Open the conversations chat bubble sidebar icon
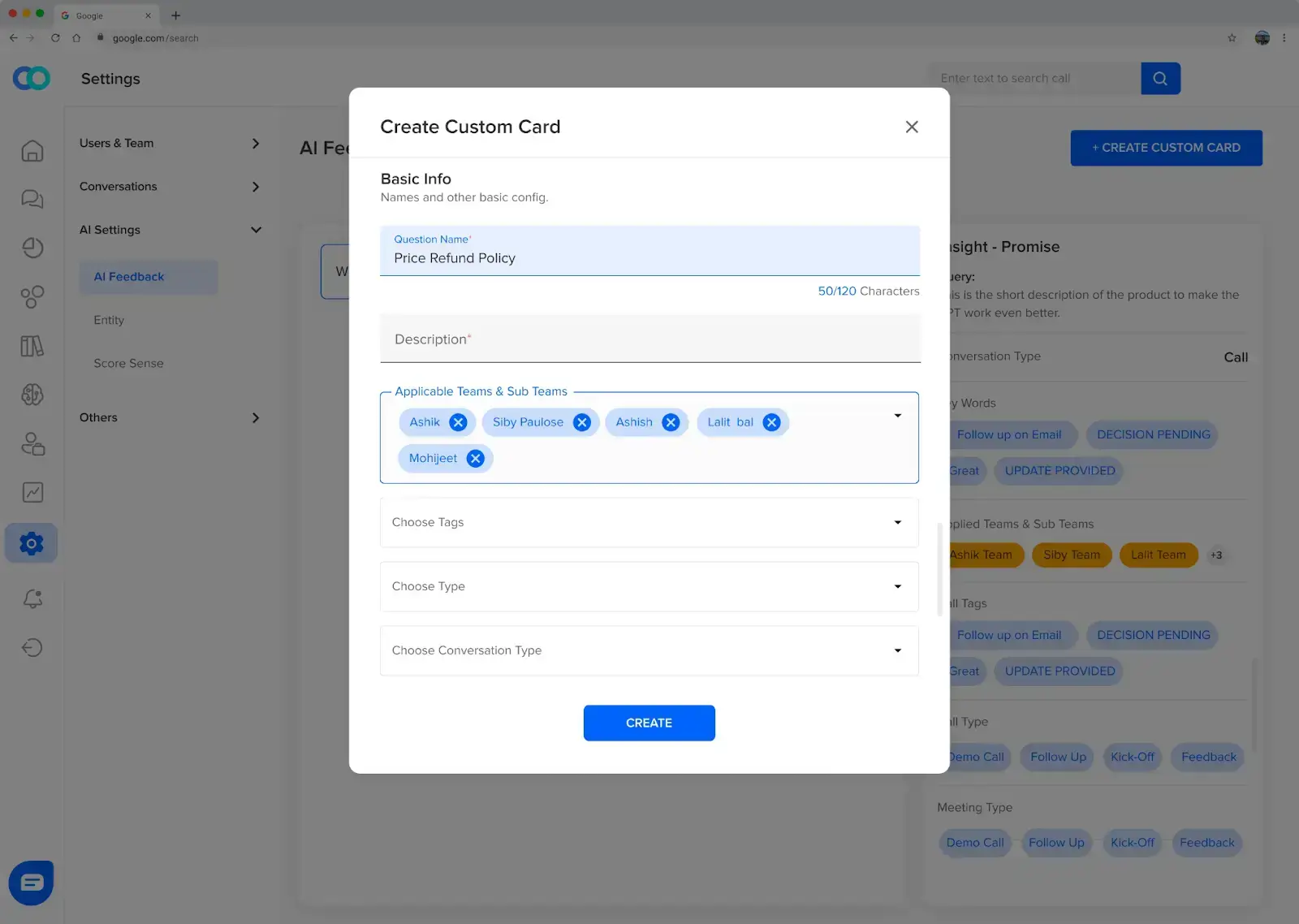The image size is (1299, 924). pyautogui.click(x=32, y=199)
